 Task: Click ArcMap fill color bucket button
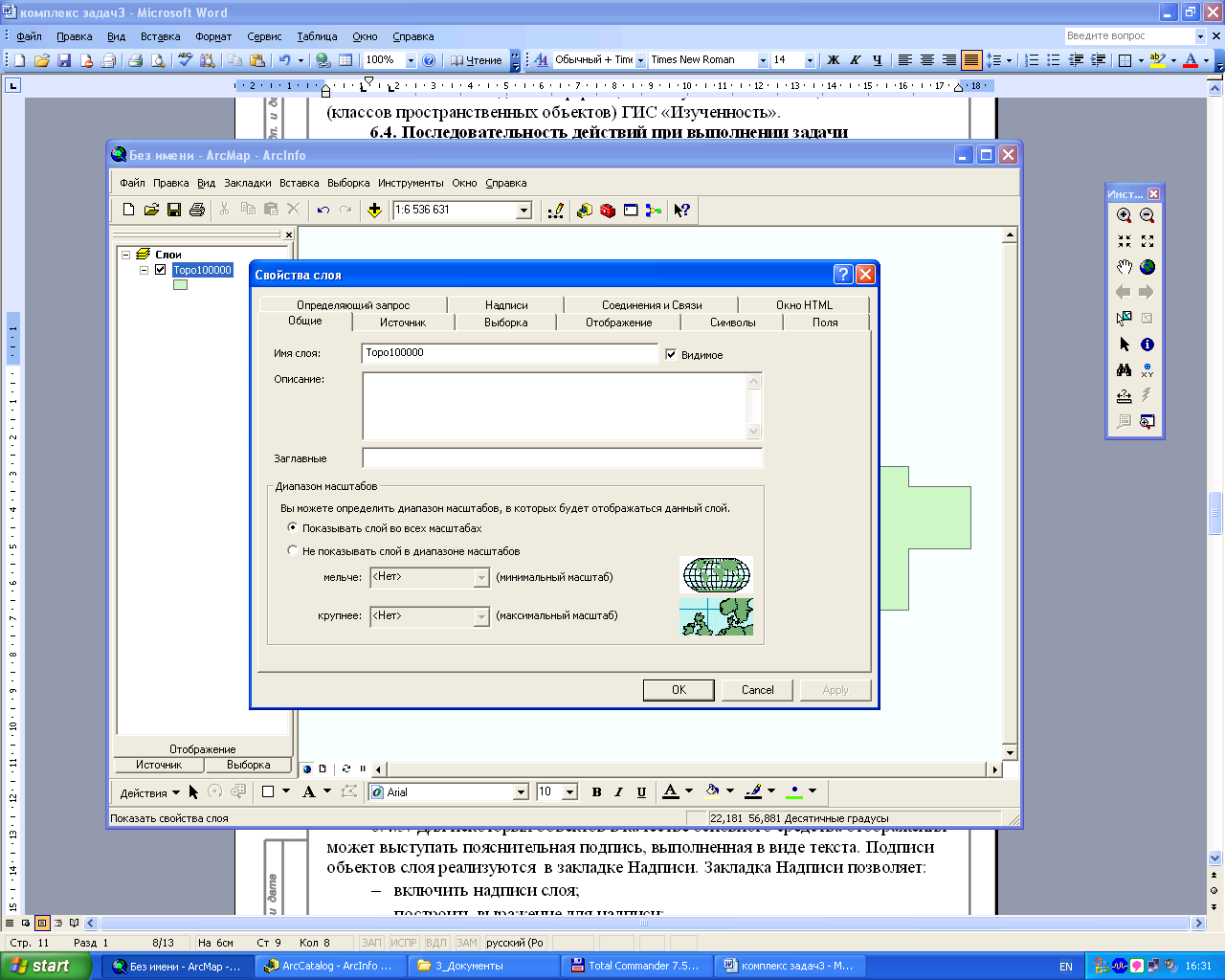click(712, 791)
